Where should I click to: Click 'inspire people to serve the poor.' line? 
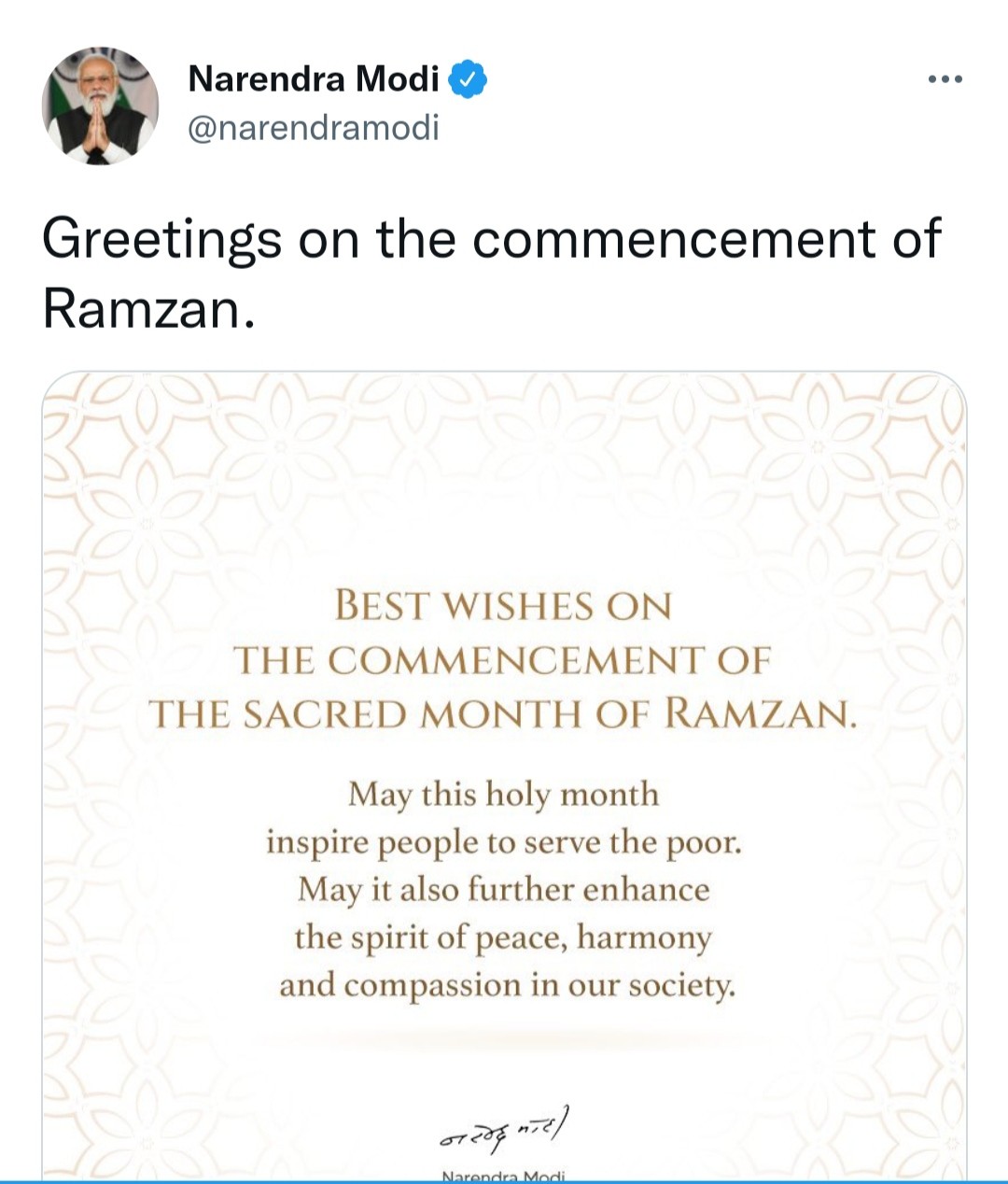pos(504,843)
